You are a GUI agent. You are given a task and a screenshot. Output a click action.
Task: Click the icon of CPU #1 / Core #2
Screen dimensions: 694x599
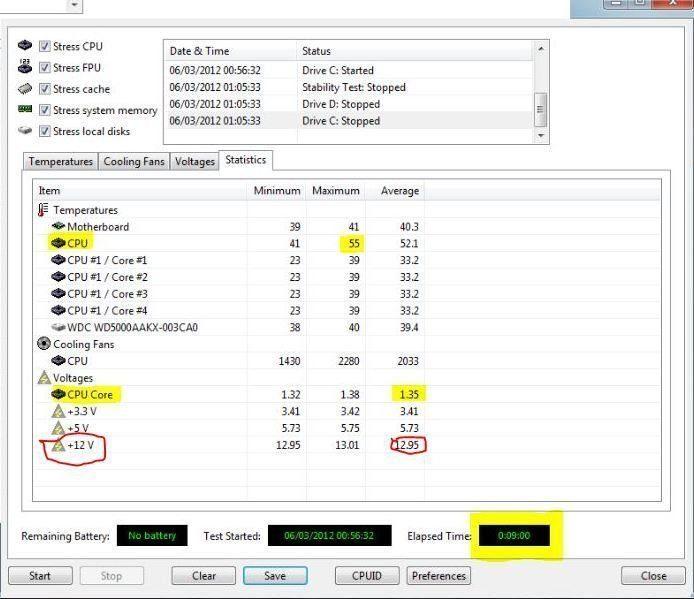[x=58, y=277]
